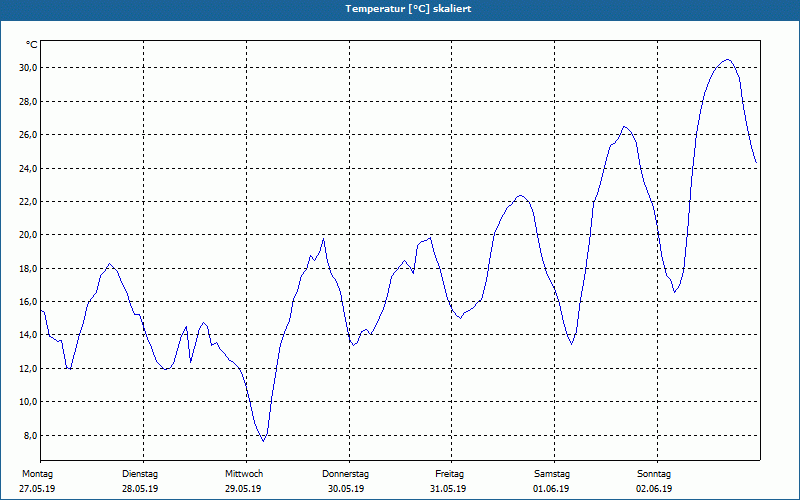Click the °C unit label on the axis
The width and height of the screenshot is (800, 500).
point(32,45)
